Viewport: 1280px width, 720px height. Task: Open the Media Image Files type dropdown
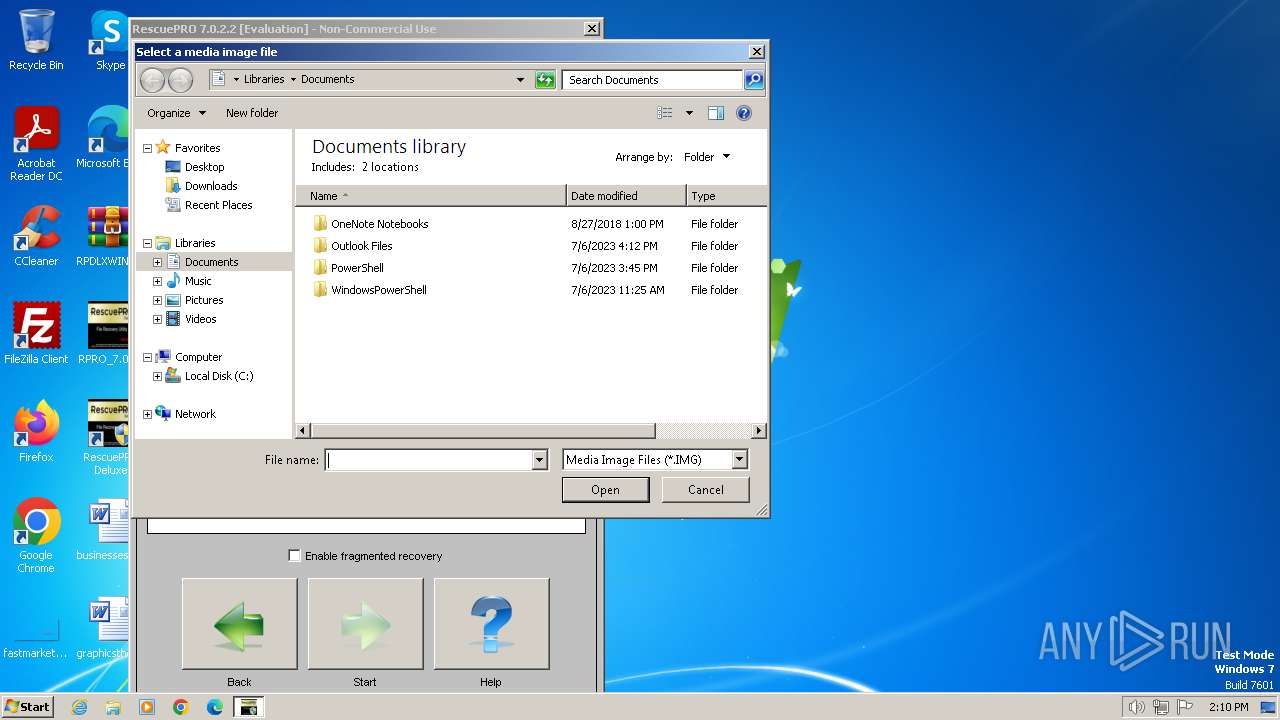740,460
